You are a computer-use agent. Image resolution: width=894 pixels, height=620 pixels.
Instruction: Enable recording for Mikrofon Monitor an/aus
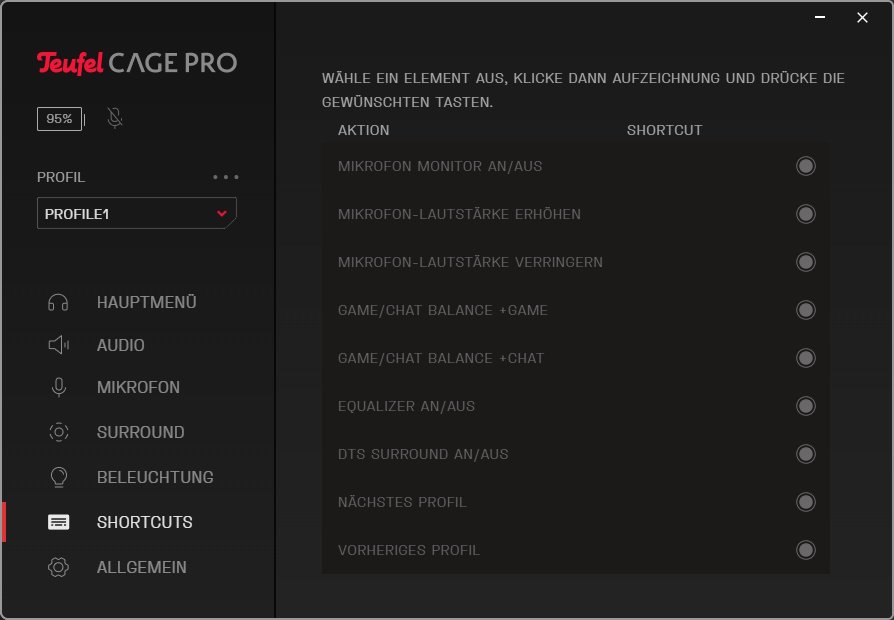(806, 166)
